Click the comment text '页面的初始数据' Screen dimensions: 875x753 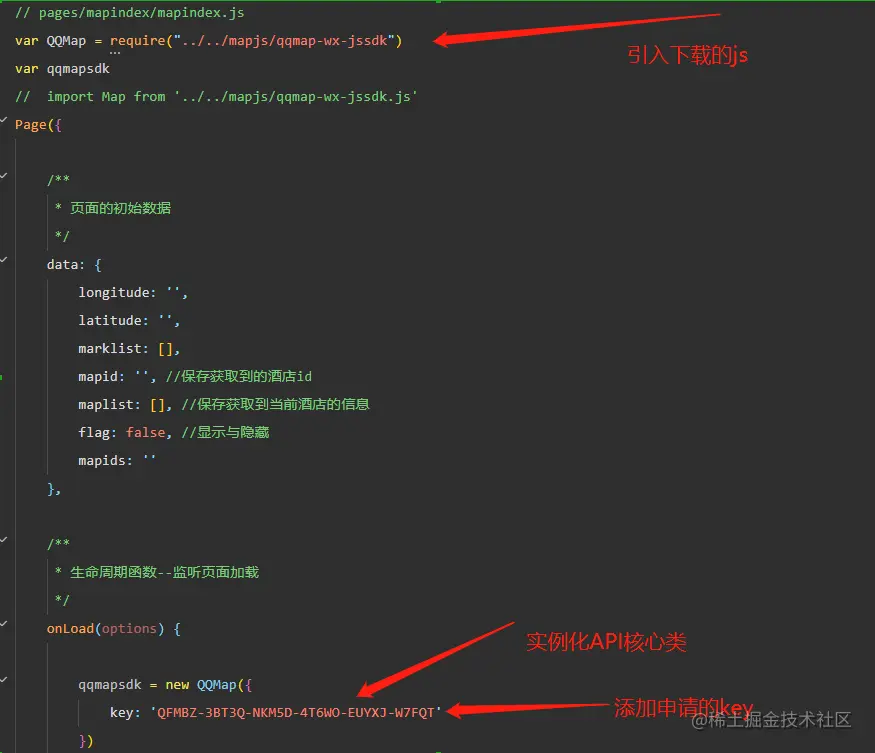pyautogui.click(x=121, y=208)
